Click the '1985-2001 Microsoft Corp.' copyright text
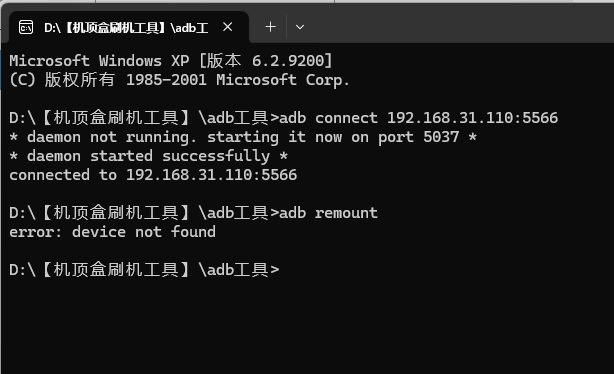The image size is (614, 374). (237, 80)
